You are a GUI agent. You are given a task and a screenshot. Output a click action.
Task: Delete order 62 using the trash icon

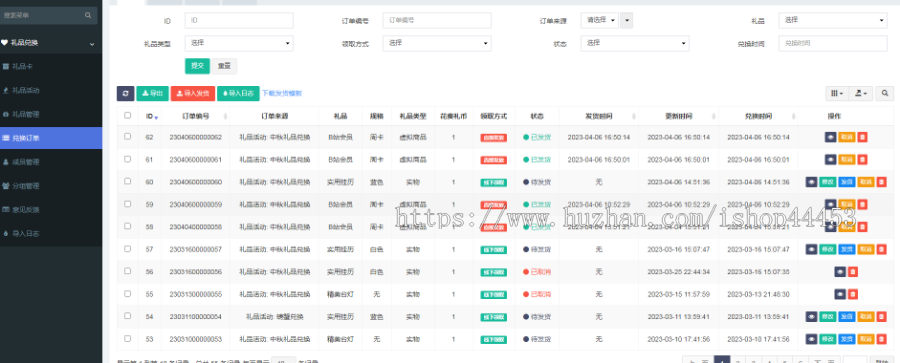coord(862,137)
